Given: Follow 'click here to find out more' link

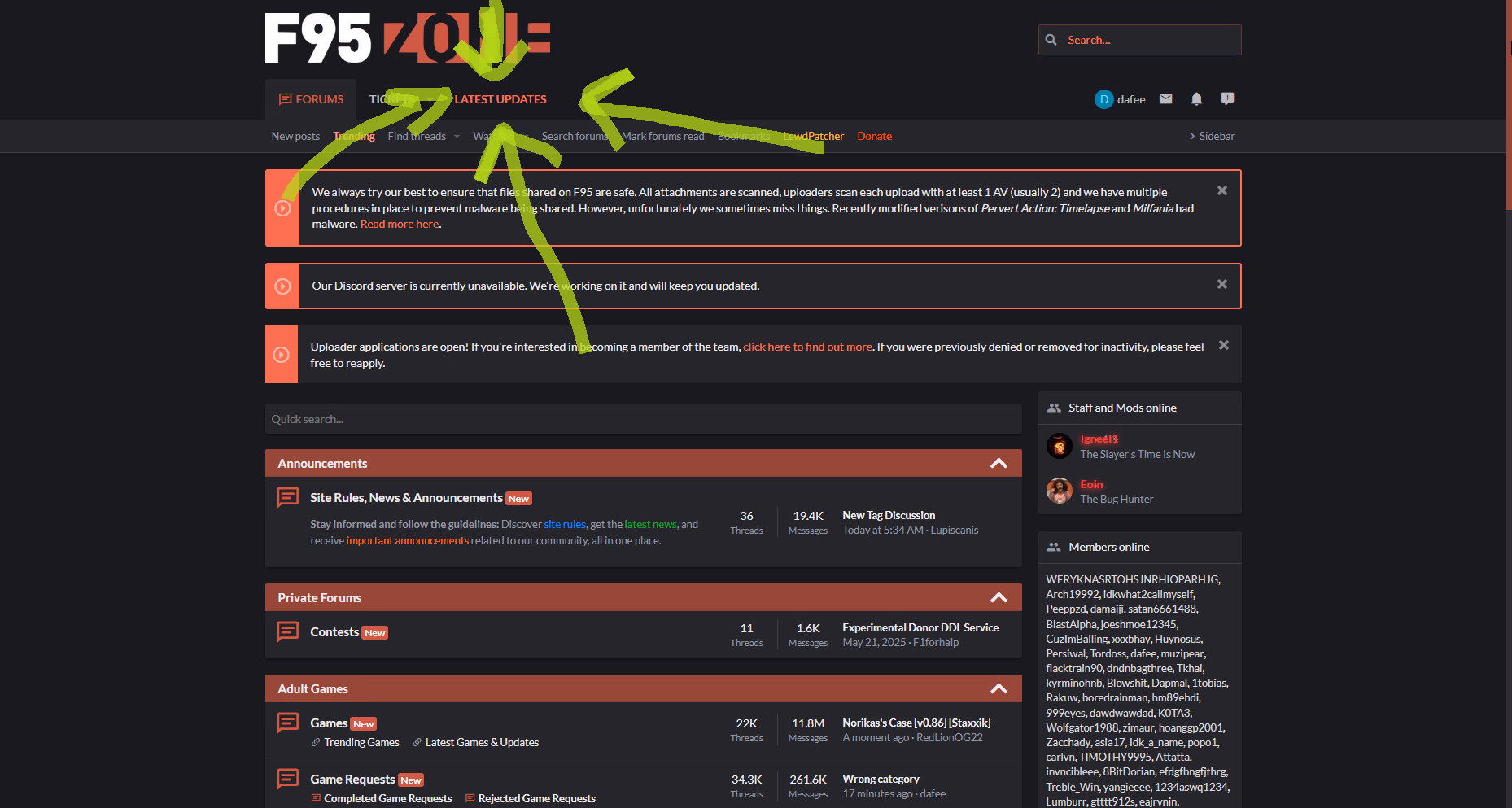Looking at the screenshot, I should click(807, 347).
